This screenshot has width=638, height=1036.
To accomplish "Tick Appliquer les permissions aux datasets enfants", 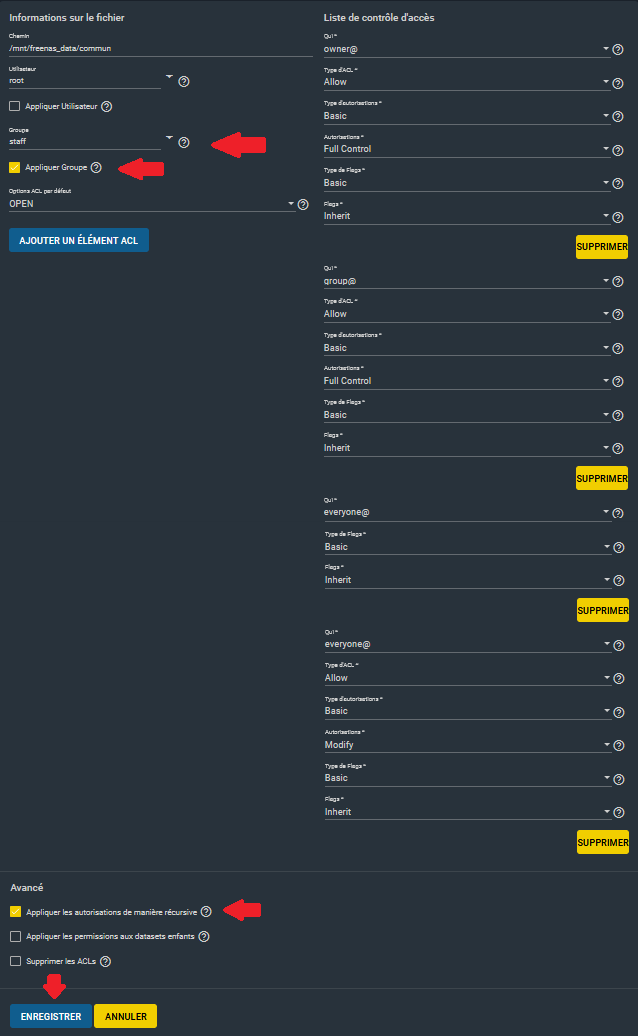I will (x=14, y=937).
